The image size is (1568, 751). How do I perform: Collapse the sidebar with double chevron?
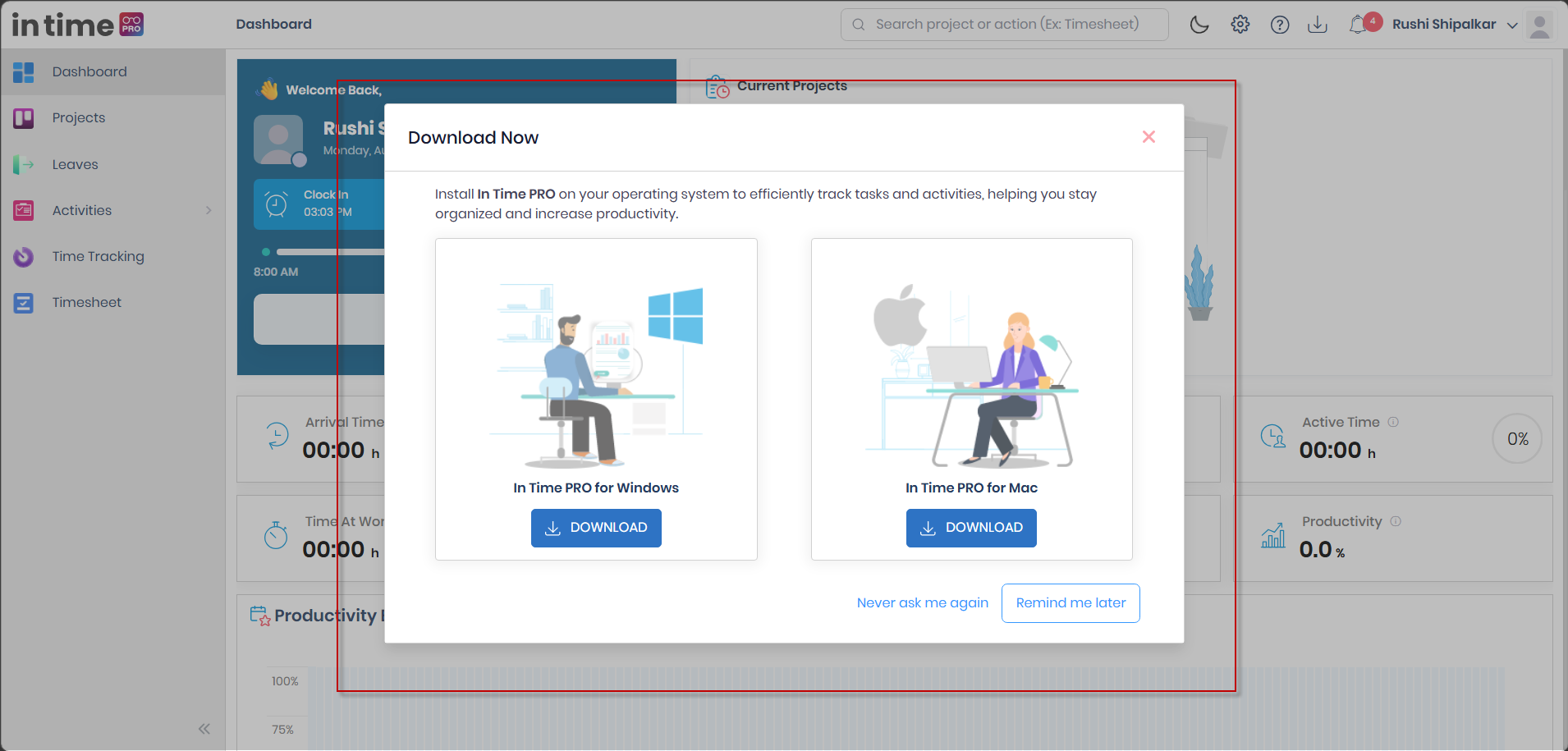coord(204,729)
